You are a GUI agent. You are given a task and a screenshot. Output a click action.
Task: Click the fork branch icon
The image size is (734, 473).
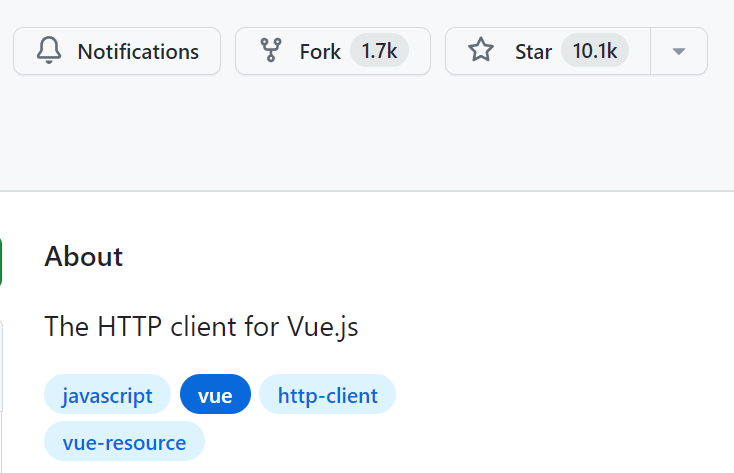pyautogui.click(x=270, y=51)
